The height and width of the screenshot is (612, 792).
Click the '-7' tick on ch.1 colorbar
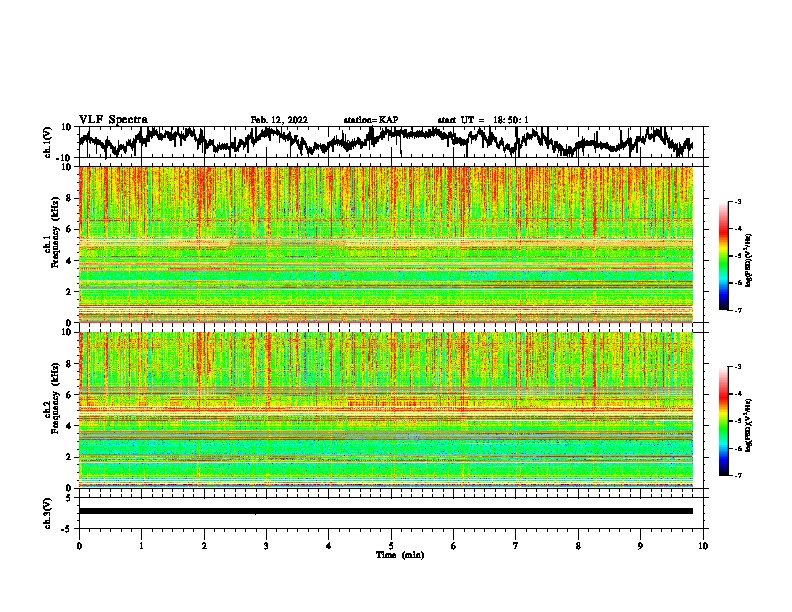[737, 310]
